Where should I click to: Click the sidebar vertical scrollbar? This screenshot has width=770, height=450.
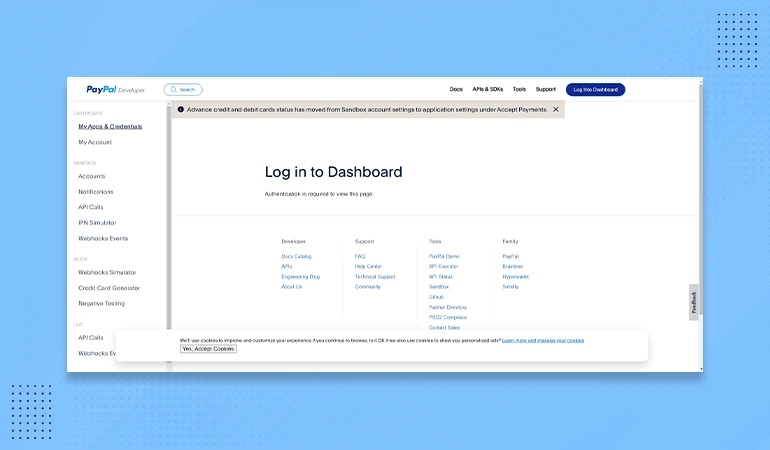169,216
